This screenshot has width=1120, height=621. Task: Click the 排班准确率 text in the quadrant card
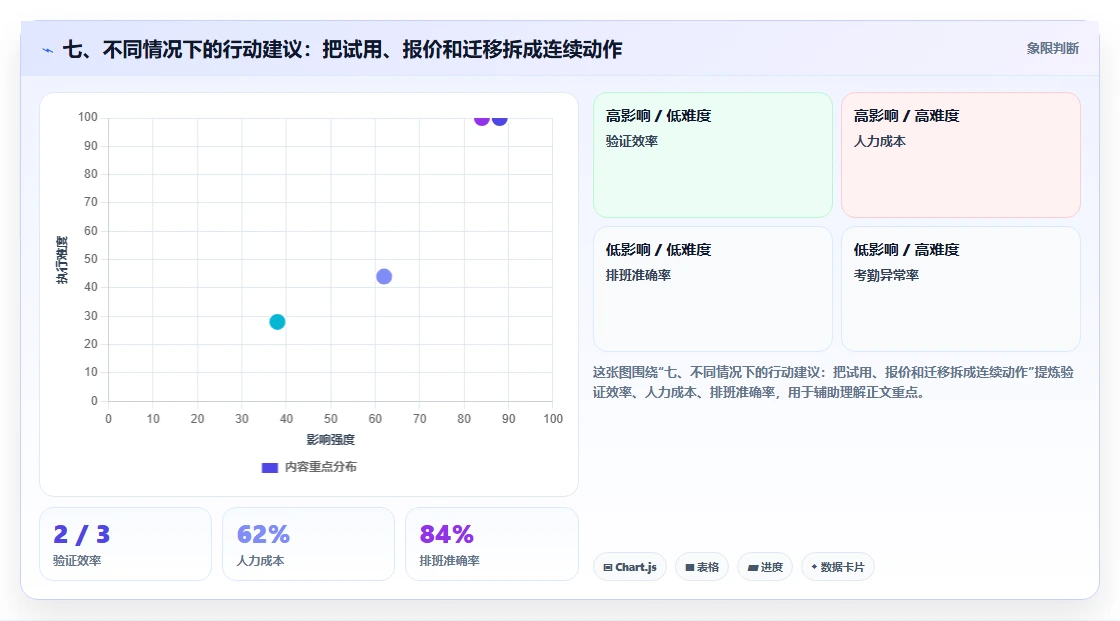(639, 275)
